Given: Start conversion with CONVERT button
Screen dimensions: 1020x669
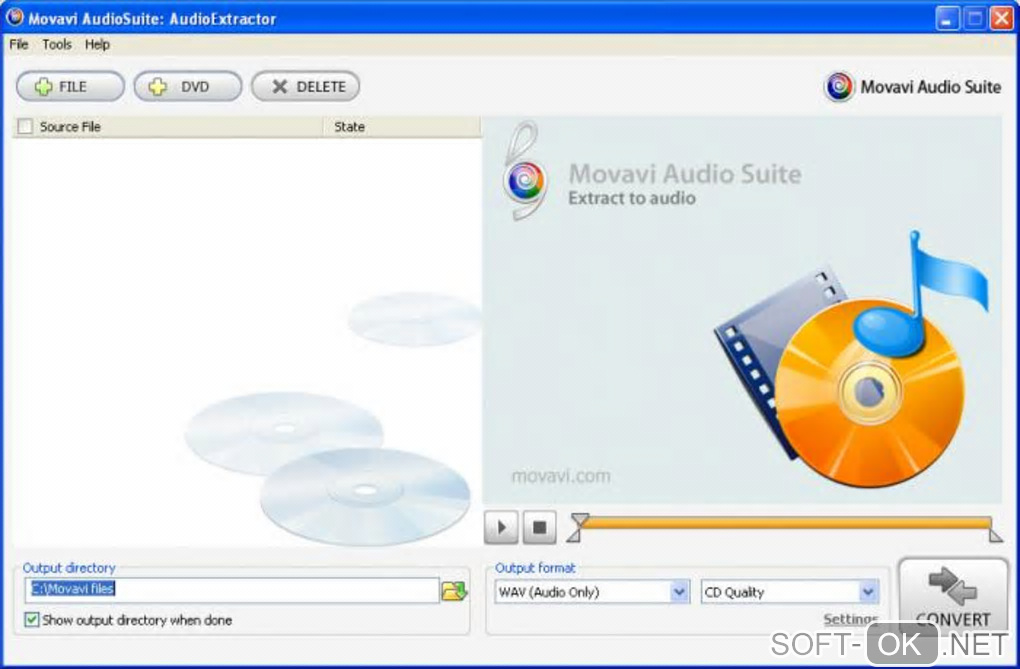Looking at the screenshot, I should coord(953,595).
